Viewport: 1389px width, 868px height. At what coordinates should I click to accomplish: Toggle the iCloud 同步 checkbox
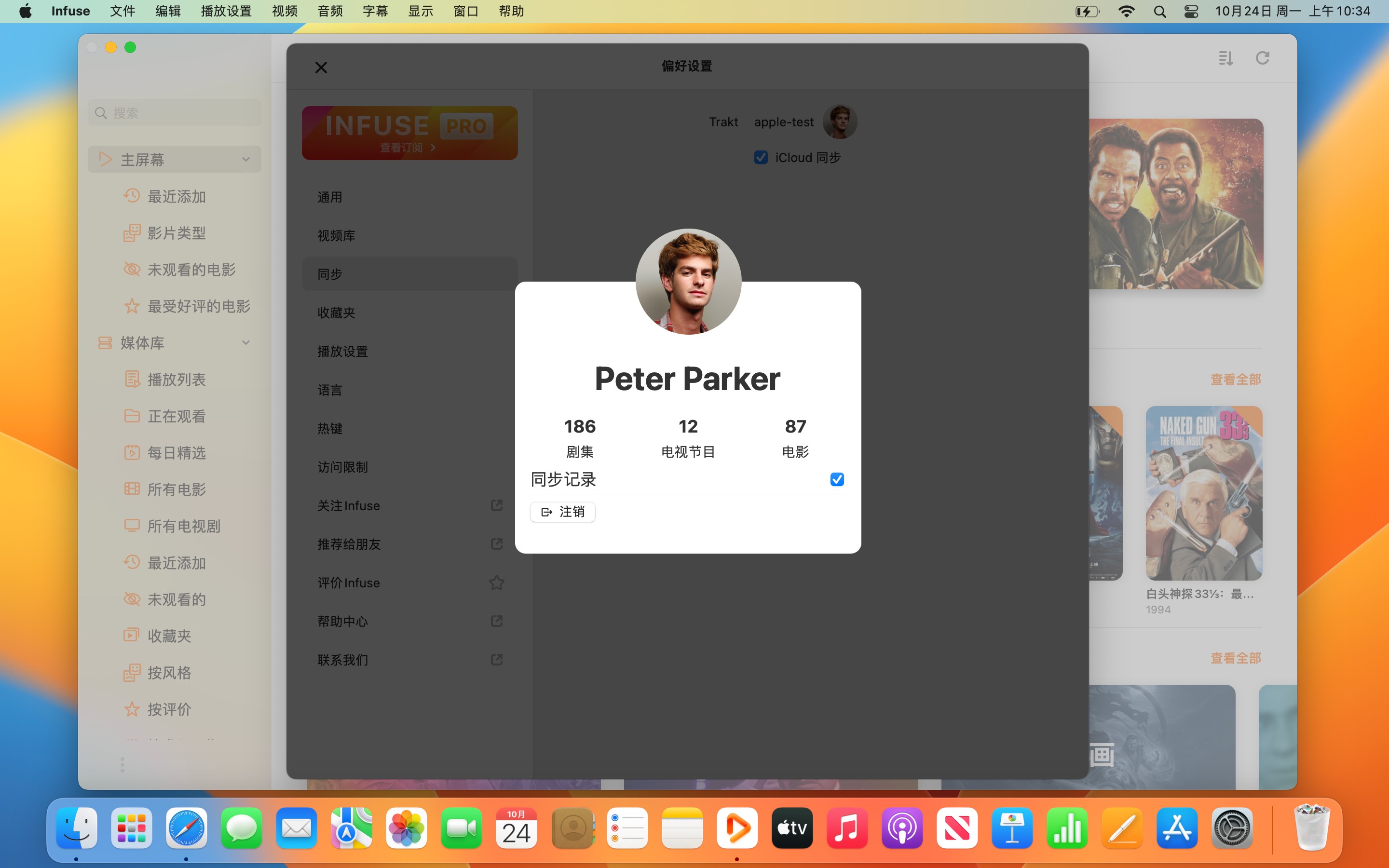click(761, 157)
